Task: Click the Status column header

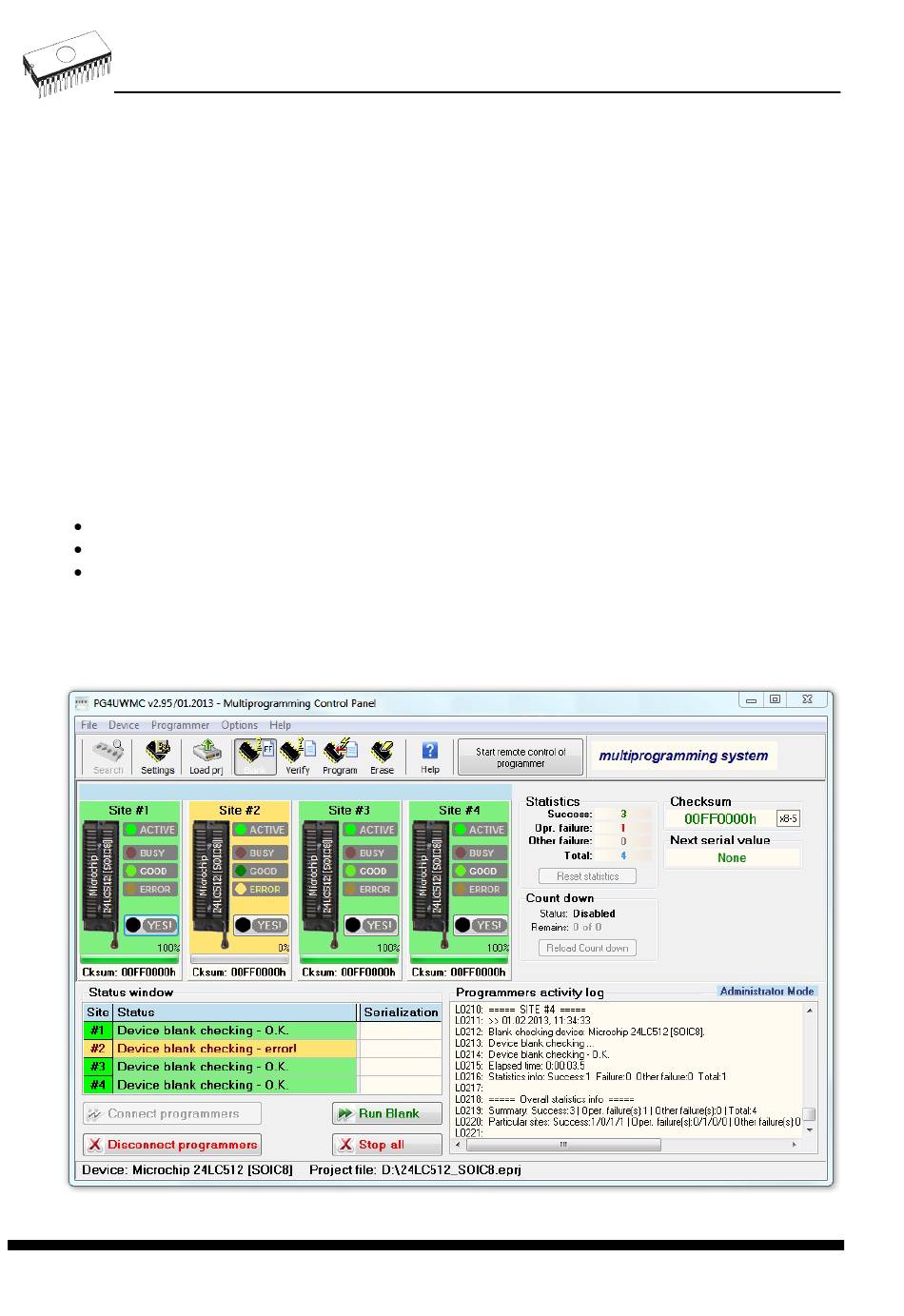Action: 235,1012
